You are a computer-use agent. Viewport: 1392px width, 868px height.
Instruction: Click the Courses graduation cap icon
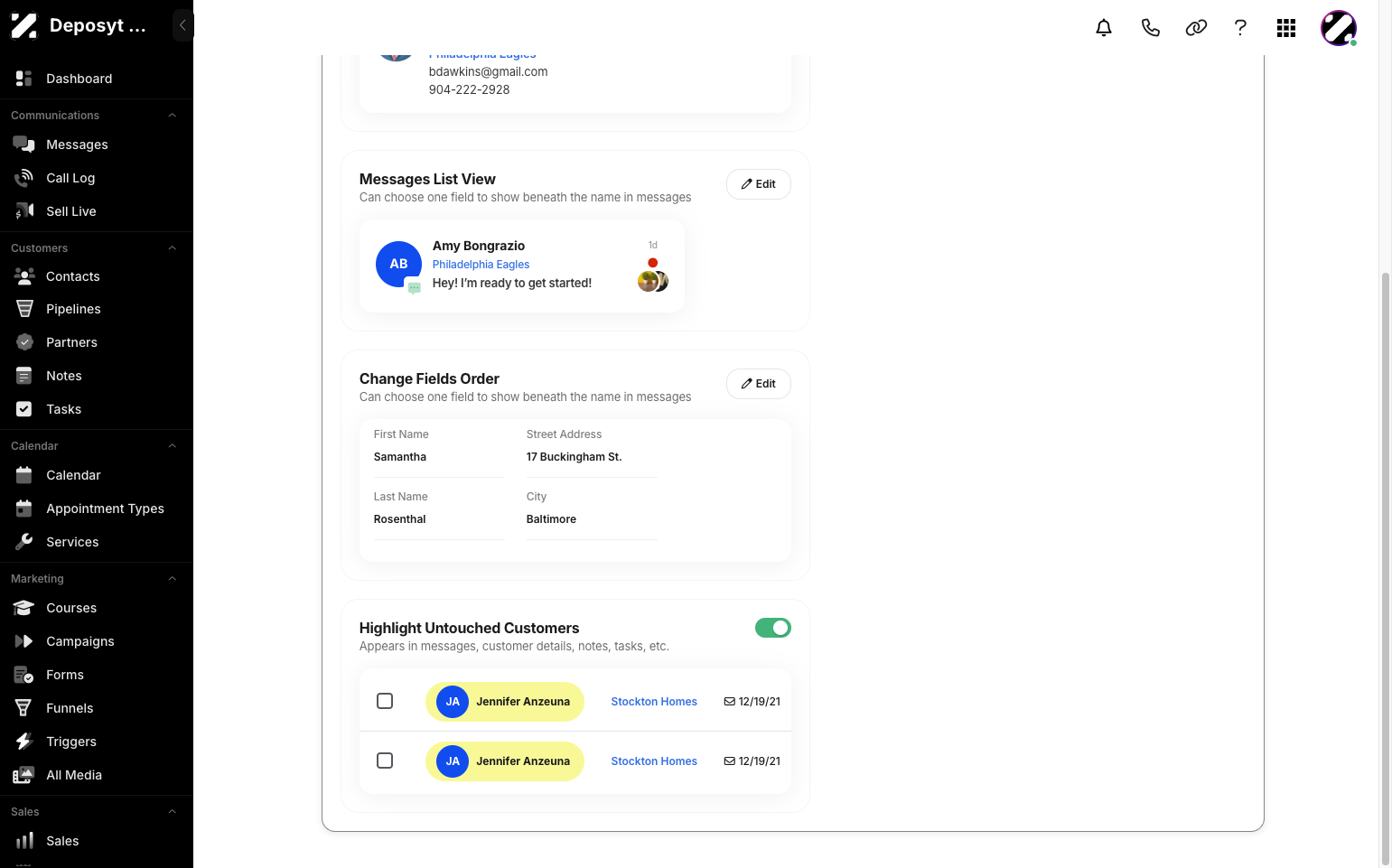click(x=24, y=608)
